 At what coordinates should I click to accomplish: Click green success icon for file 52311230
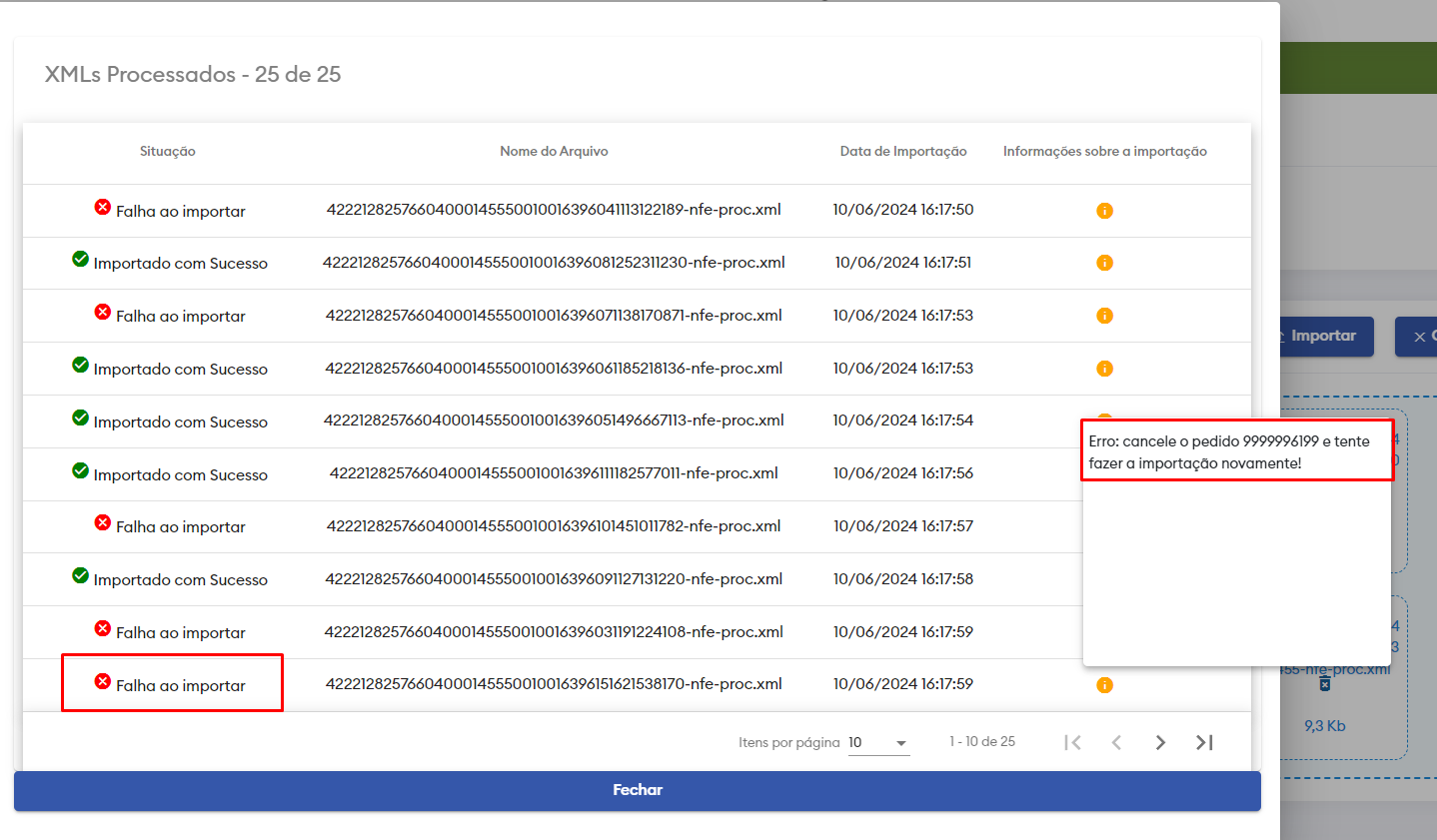coord(81,260)
